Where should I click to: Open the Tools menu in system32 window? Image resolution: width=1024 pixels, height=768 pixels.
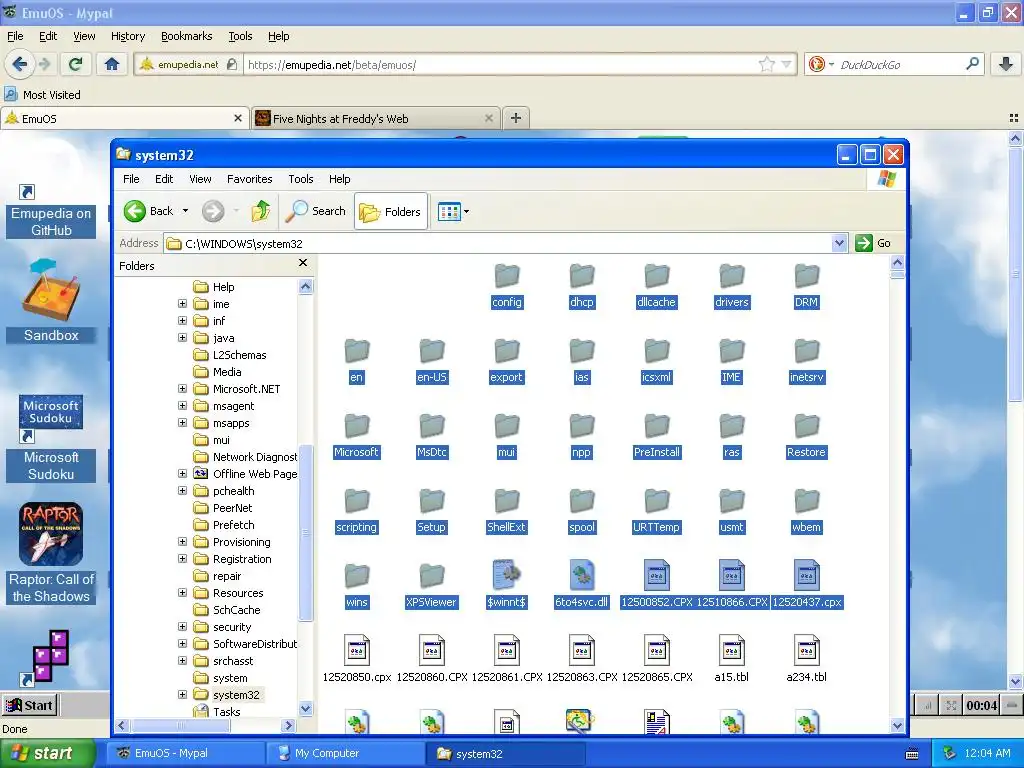[x=300, y=179]
